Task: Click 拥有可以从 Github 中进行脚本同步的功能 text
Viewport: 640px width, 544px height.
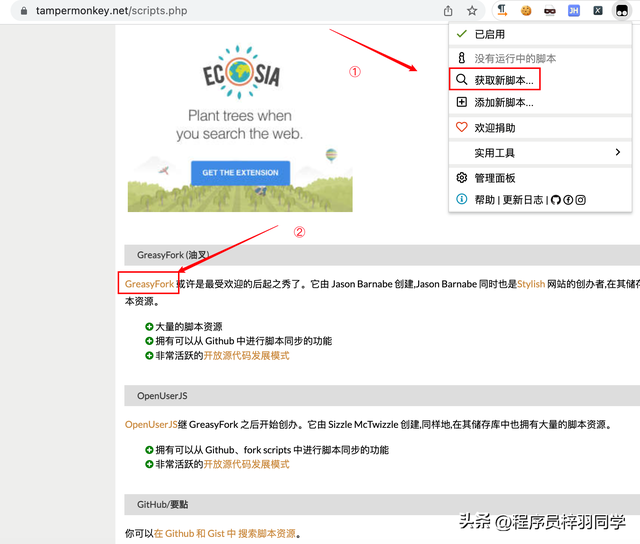Action: click(x=244, y=341)
